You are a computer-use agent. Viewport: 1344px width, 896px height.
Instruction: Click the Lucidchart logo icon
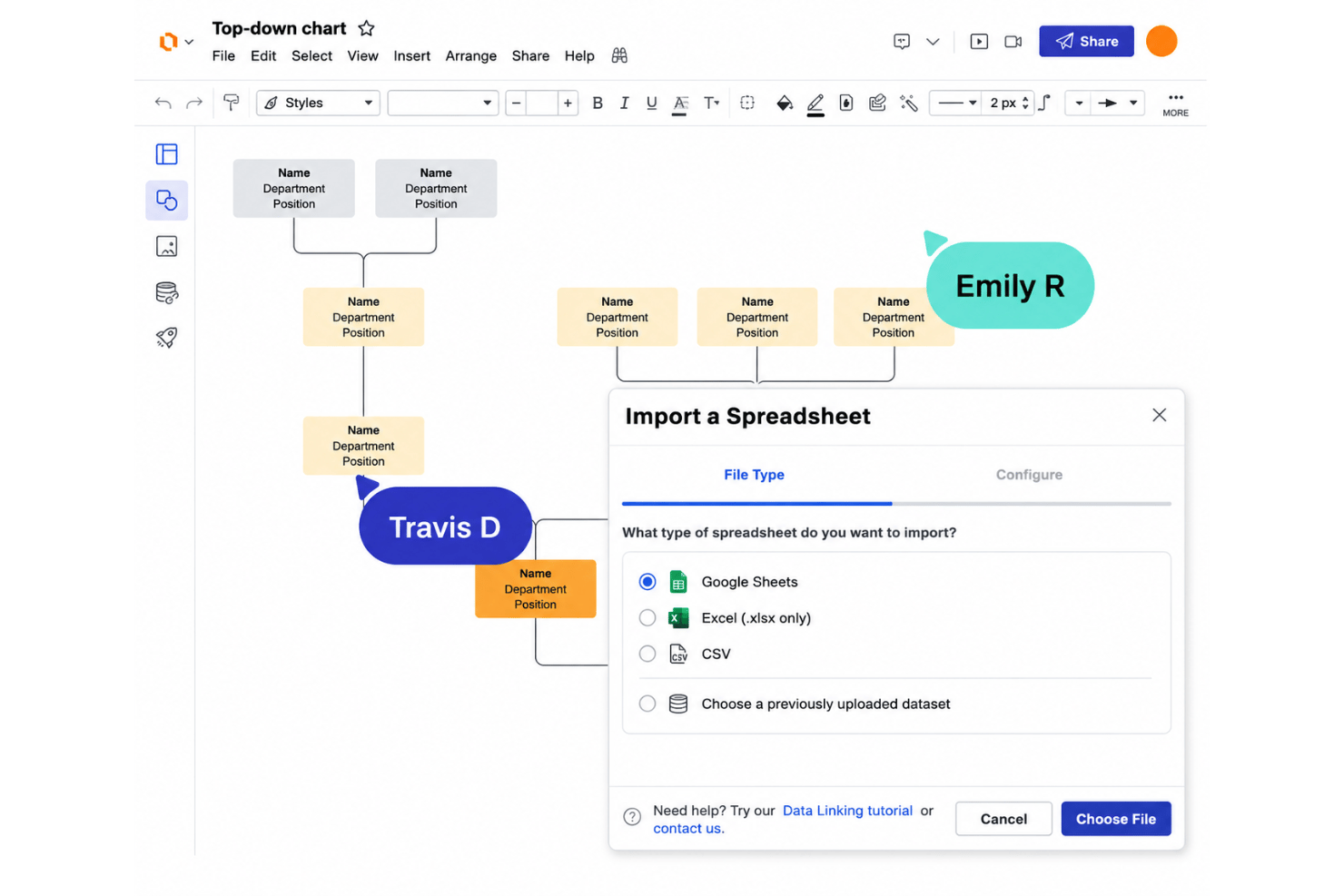click(x=168, y=42)
